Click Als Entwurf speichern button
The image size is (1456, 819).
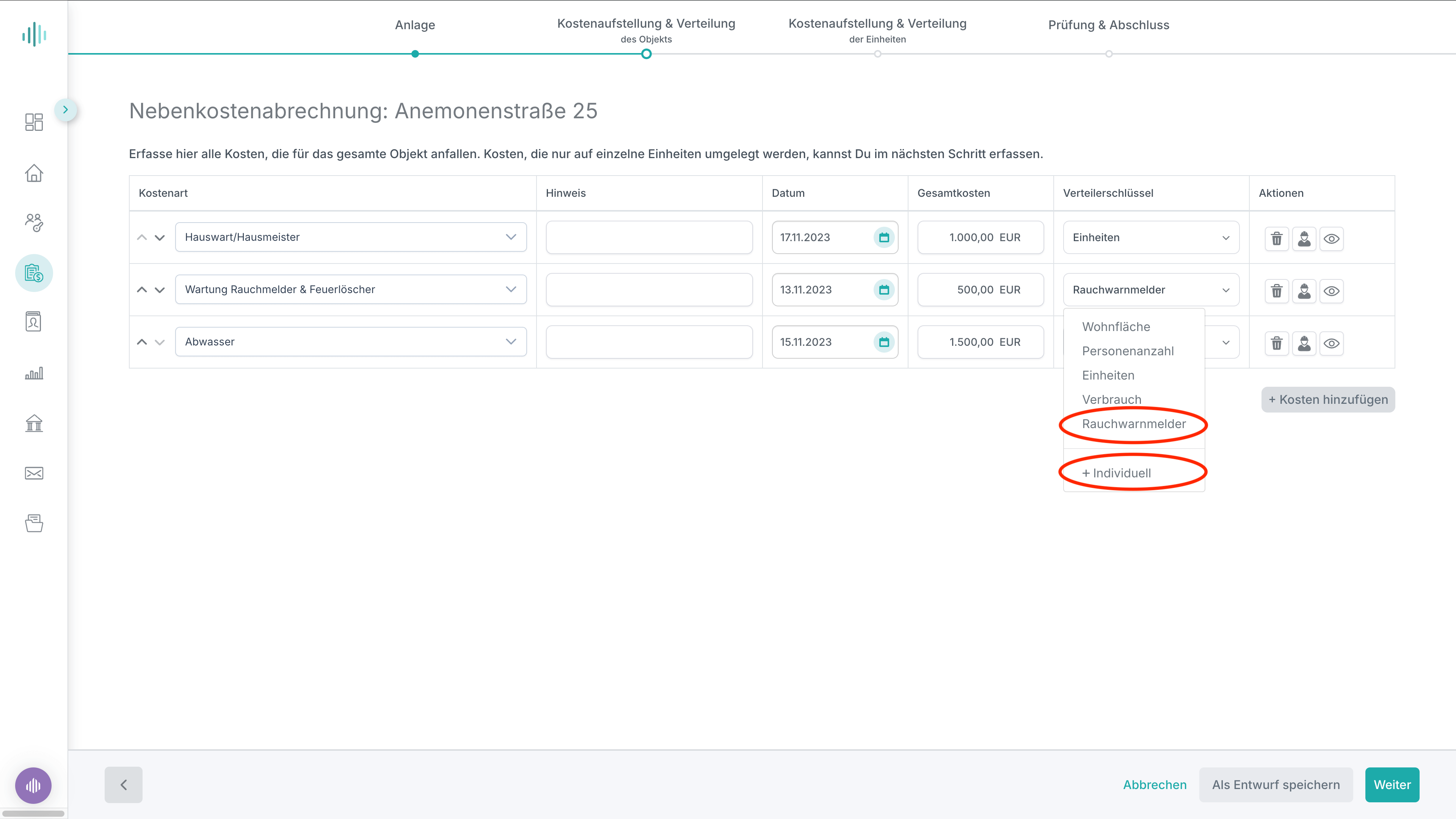(1276, 784)
